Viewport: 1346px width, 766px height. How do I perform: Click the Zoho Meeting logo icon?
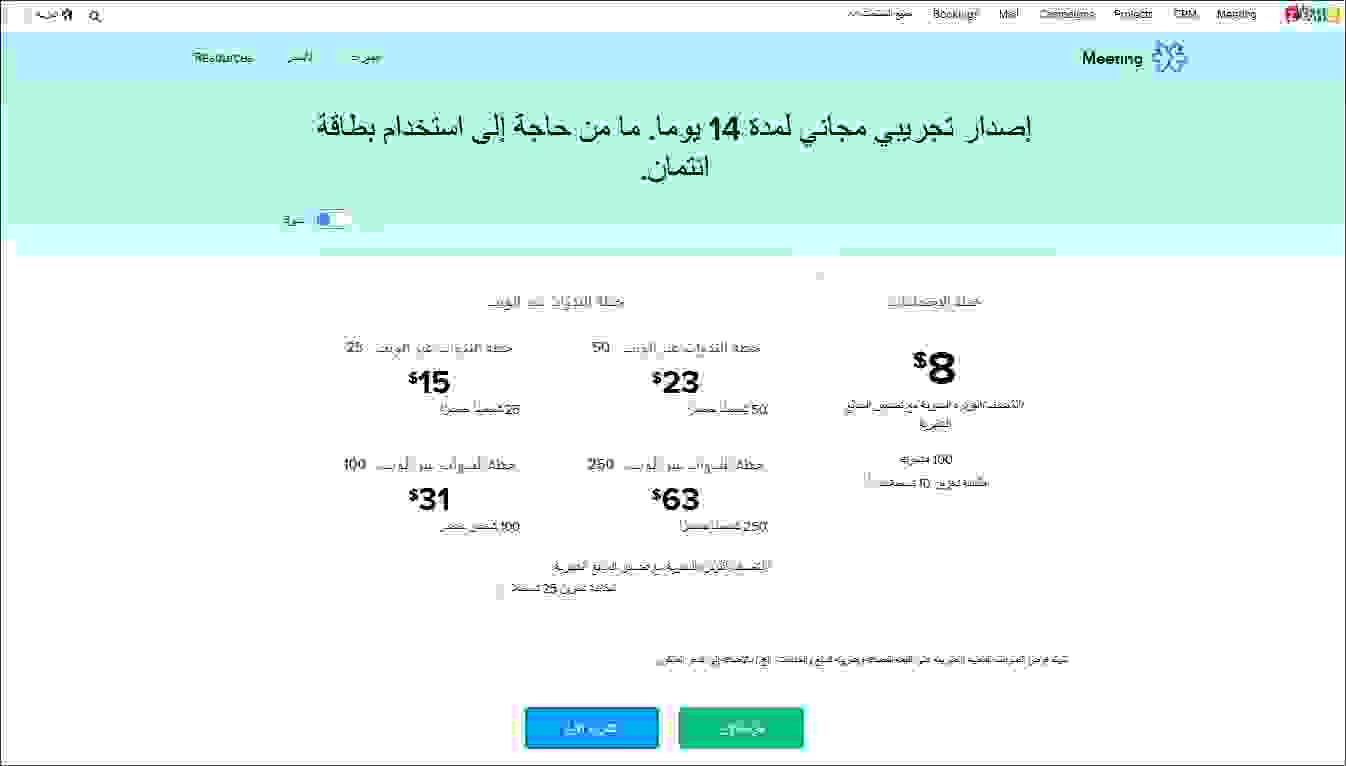1170,57
